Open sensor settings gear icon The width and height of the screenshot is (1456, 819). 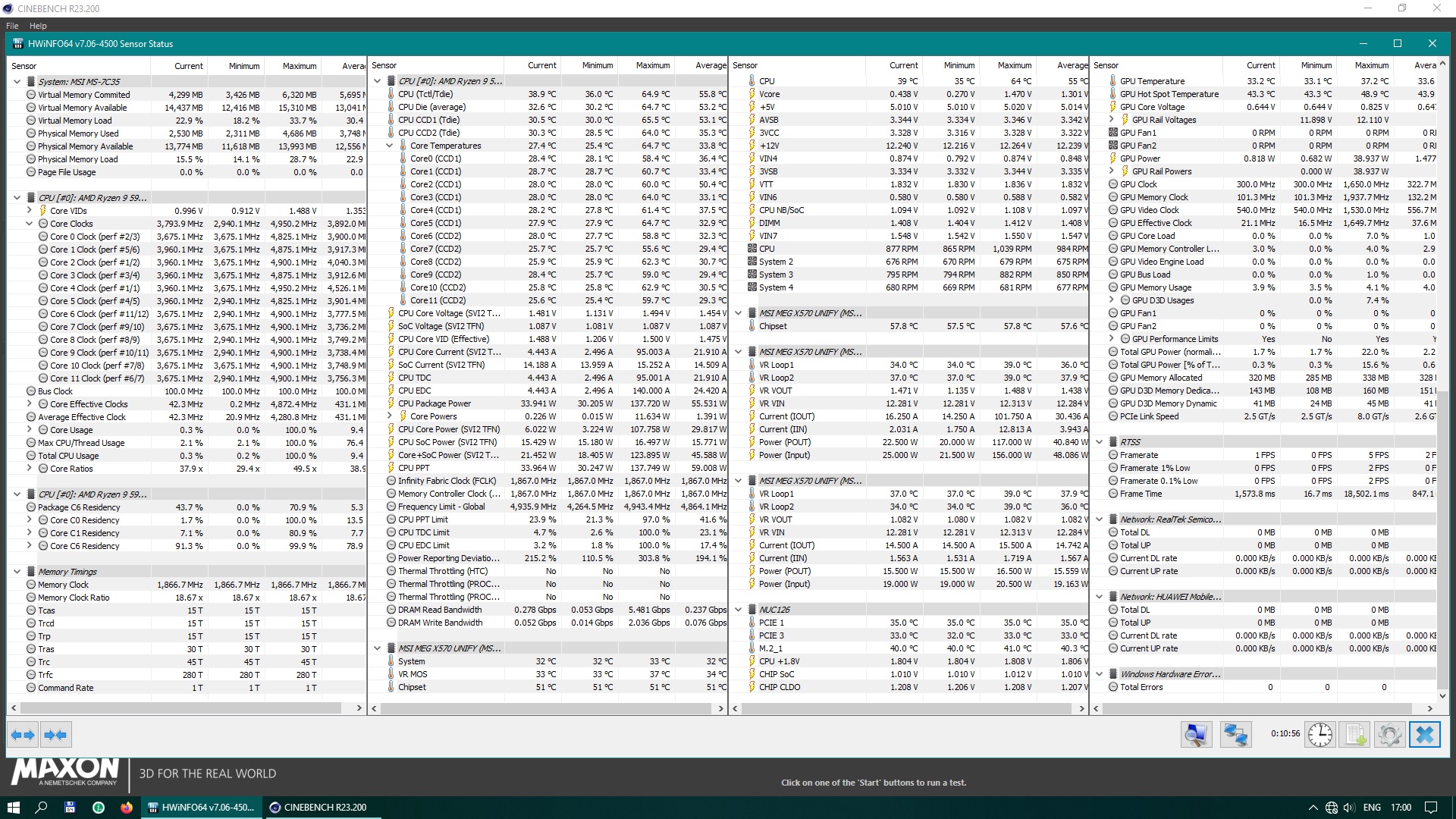1389,735
